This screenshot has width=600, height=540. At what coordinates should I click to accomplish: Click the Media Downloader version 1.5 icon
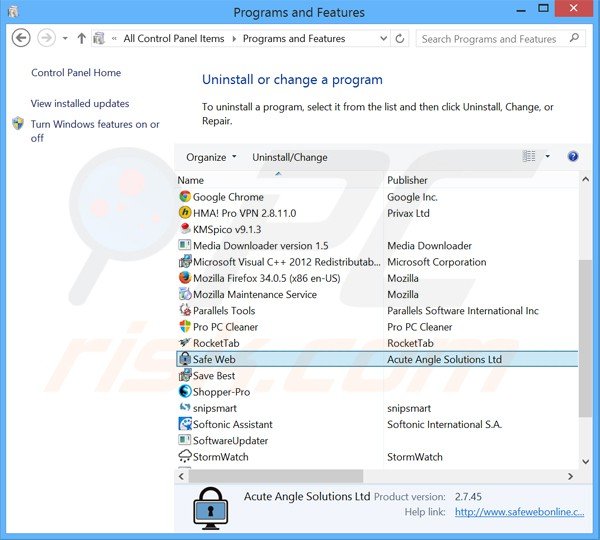[185, 245]
